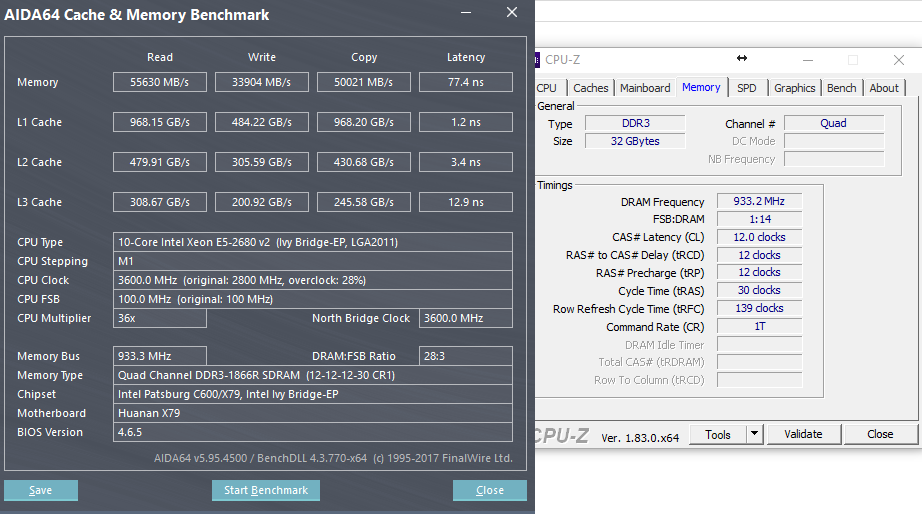This screenshot has height=514, width=922.
Task: Click the Validate button in CPU-Z
Action: (x=803, y=435)
